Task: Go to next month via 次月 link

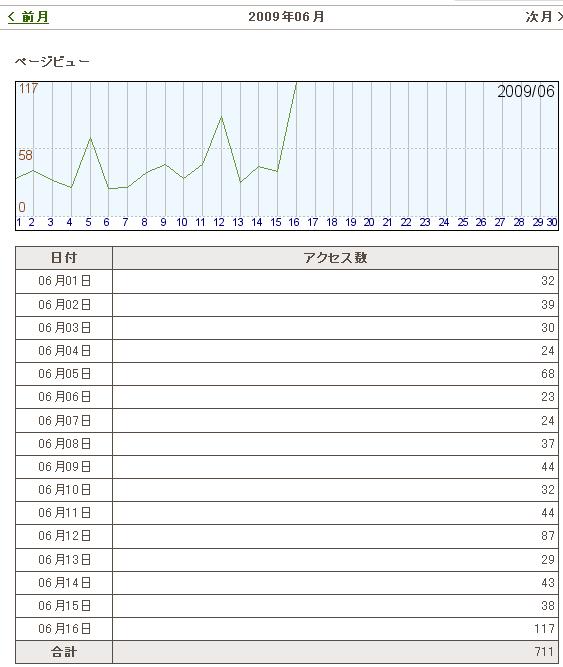Action: (x=544, y=17)
